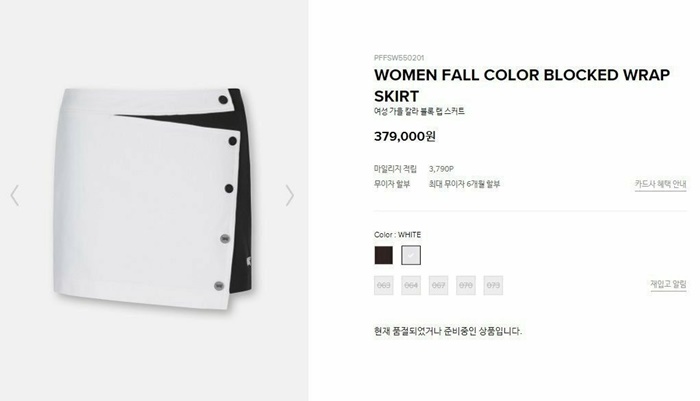Click the Korean product name subtitle

click(419, 111)
